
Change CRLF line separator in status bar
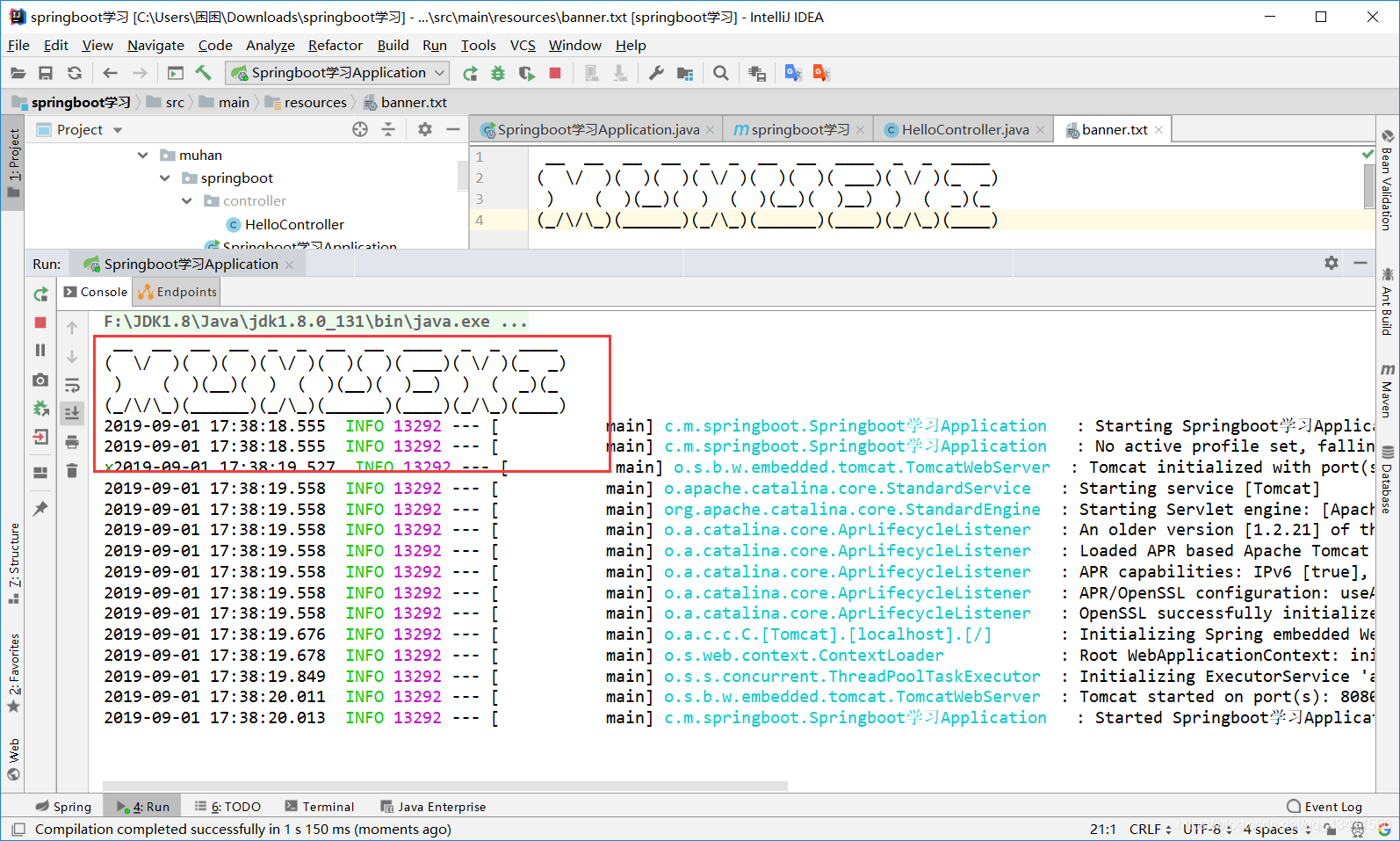tap(1150, 830)
